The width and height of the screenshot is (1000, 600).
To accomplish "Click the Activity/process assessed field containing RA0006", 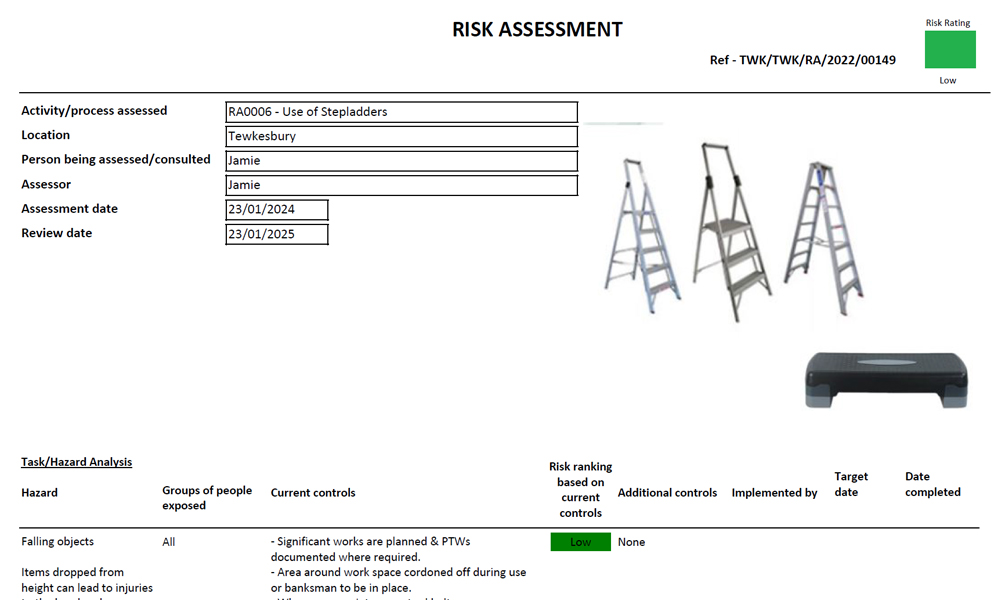I will tap(402, 111).
